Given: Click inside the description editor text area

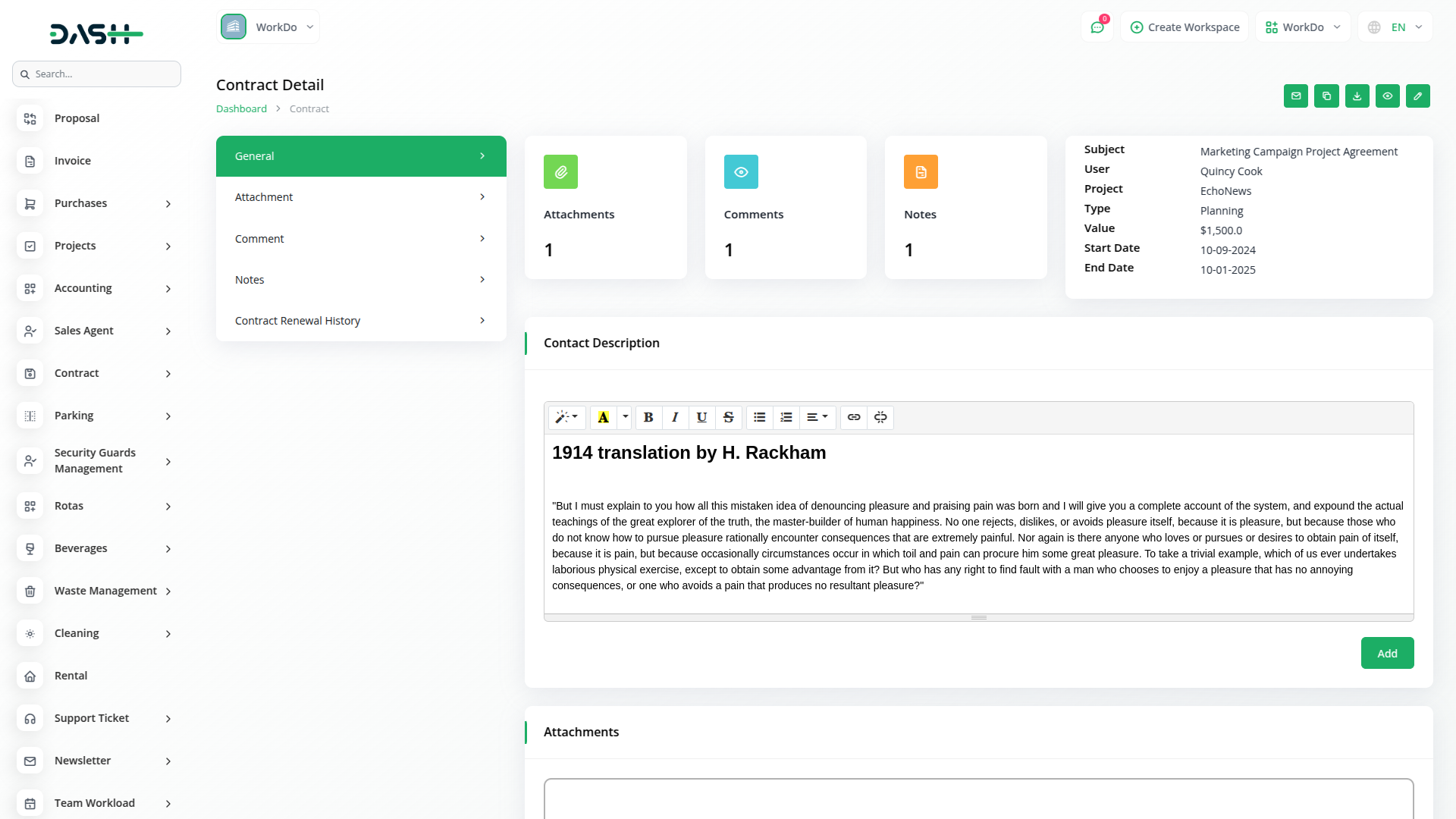Looking at the screenshot, I should tap(978, 524).
